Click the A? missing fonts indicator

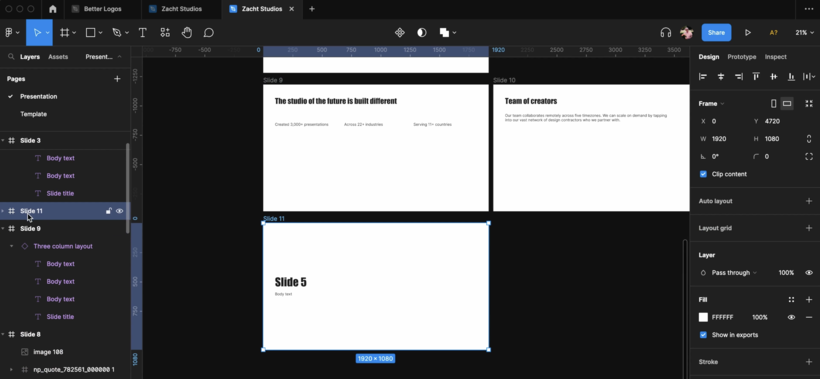tap(773, 32)
